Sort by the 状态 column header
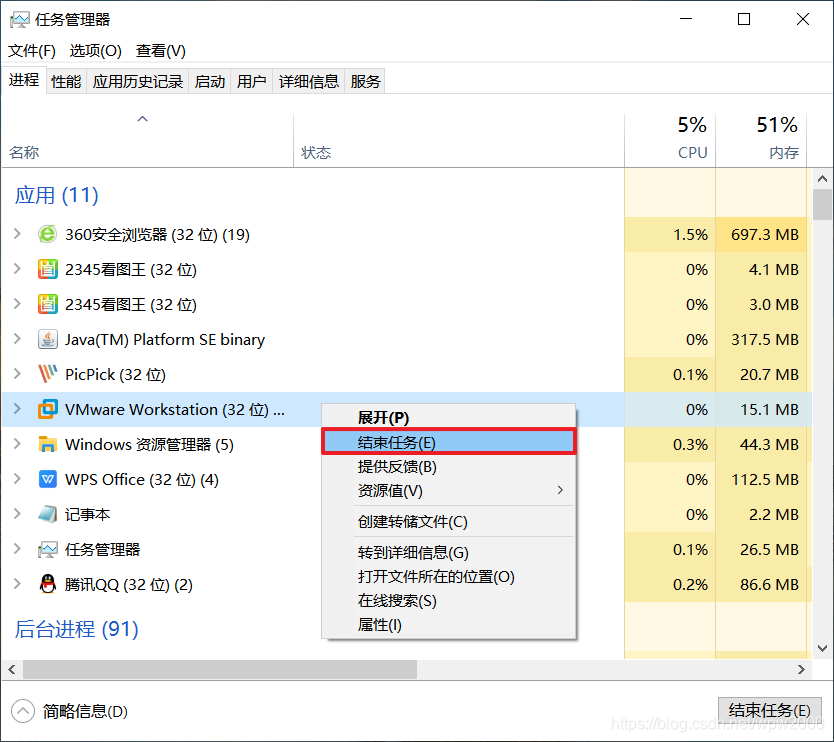The height and width of the screenshot is (742, 834). [459, 140]
